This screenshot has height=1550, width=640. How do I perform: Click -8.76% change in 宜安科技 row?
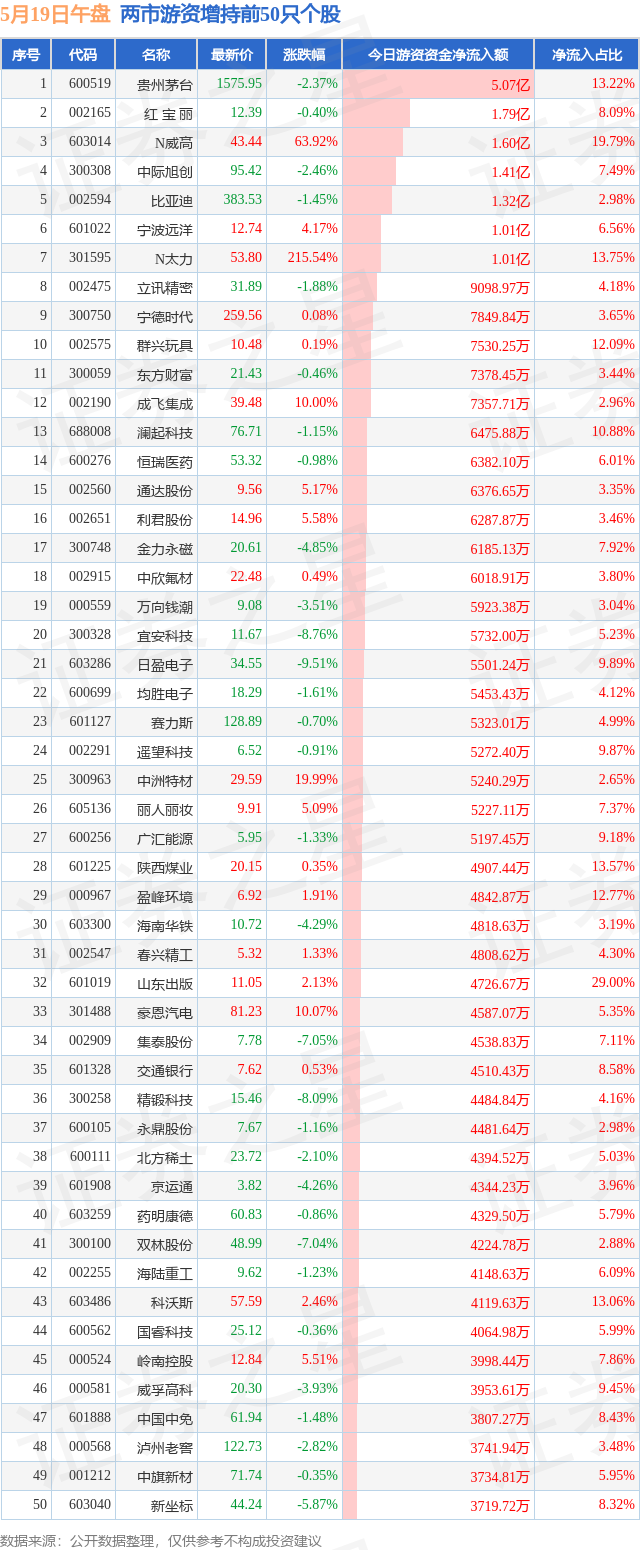[318, 635]
